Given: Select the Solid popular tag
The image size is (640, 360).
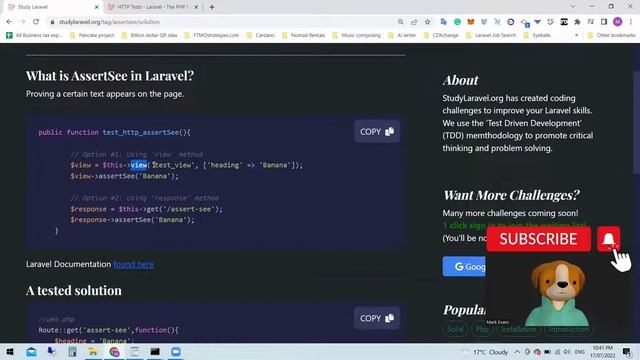Looking at the screenshot, I should click(x=455, y=329).
